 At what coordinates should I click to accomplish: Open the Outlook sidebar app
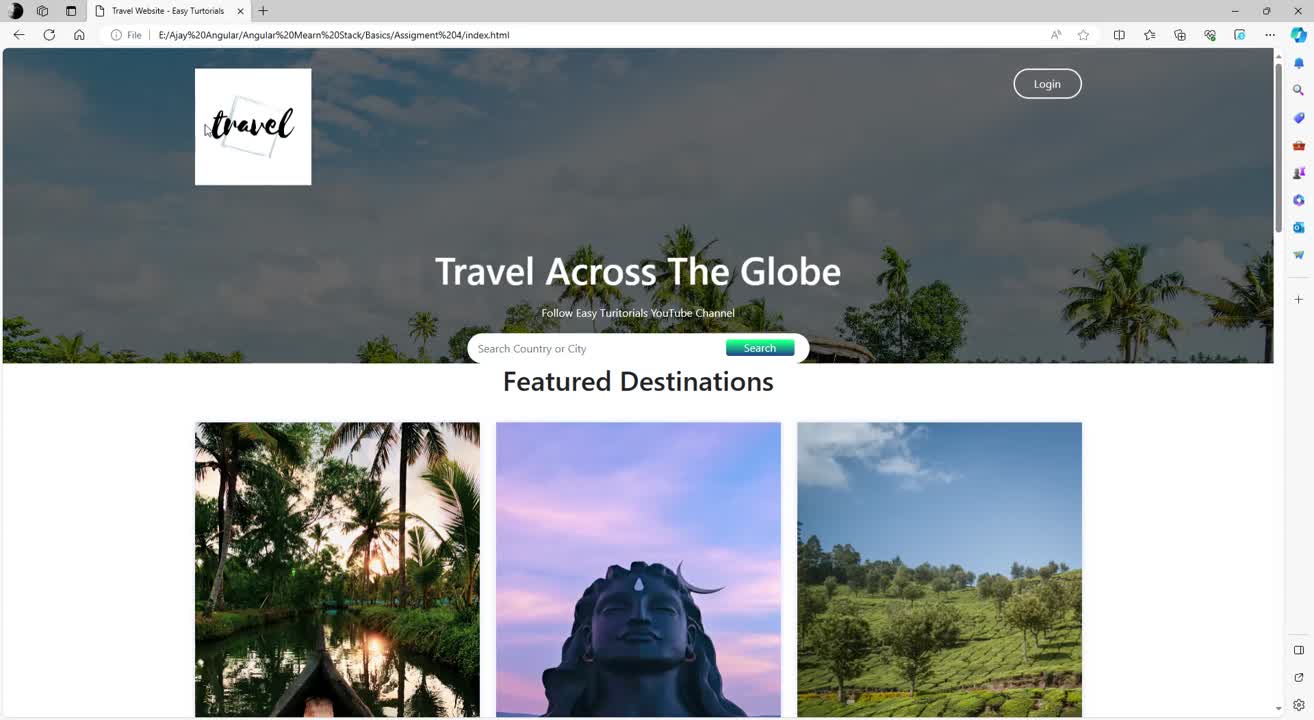point(1299,227)
